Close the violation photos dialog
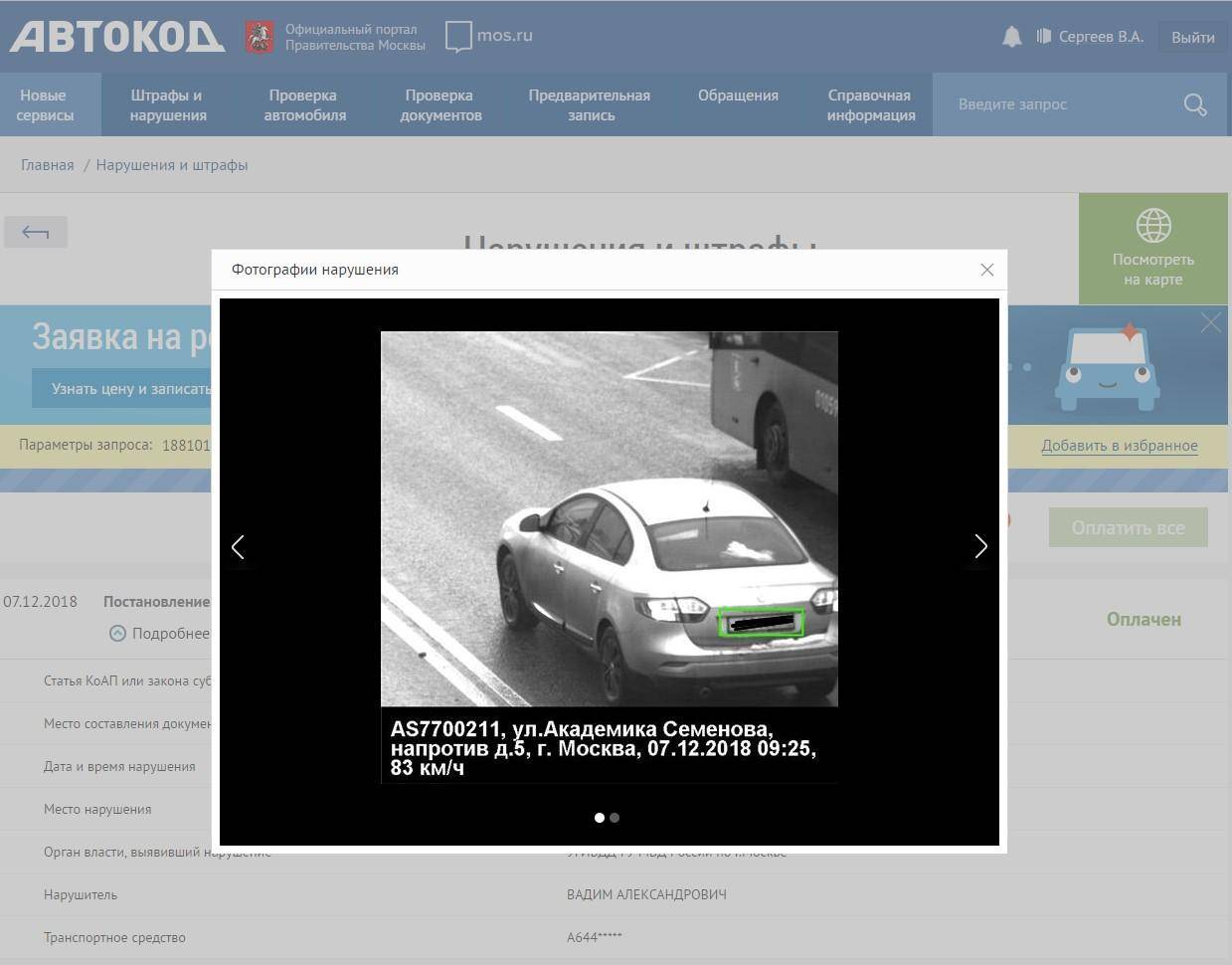 (x=986, y=270)
